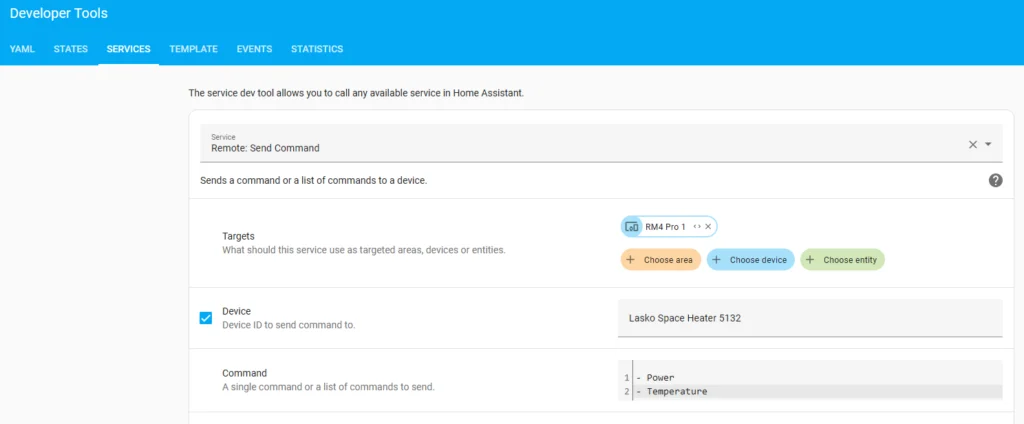The height and width of the screenshot is (424, 1024).
Task: Select the Events tab
Action: pos(254,49)
